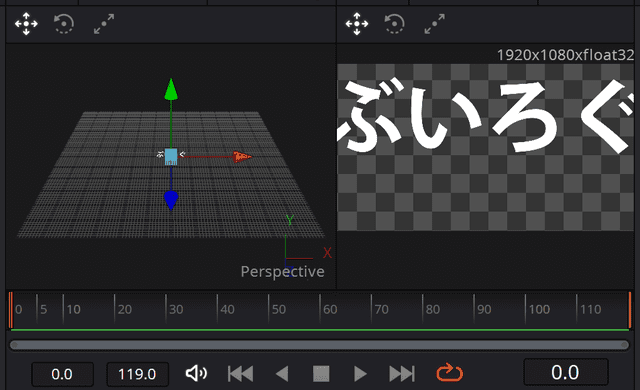This screenshot has width=640, height=390.
Task: Toggle the orange loop playback button
Action: click(x=449, y=372)
